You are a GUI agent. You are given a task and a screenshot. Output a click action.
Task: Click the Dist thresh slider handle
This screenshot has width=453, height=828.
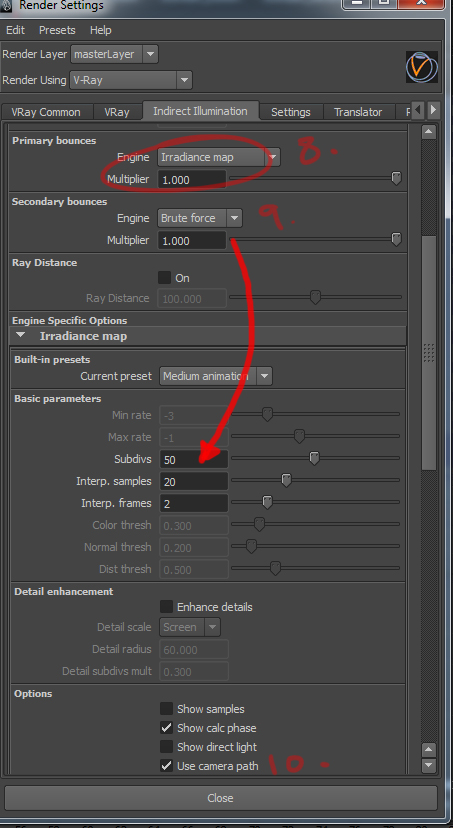click(275, 568)
